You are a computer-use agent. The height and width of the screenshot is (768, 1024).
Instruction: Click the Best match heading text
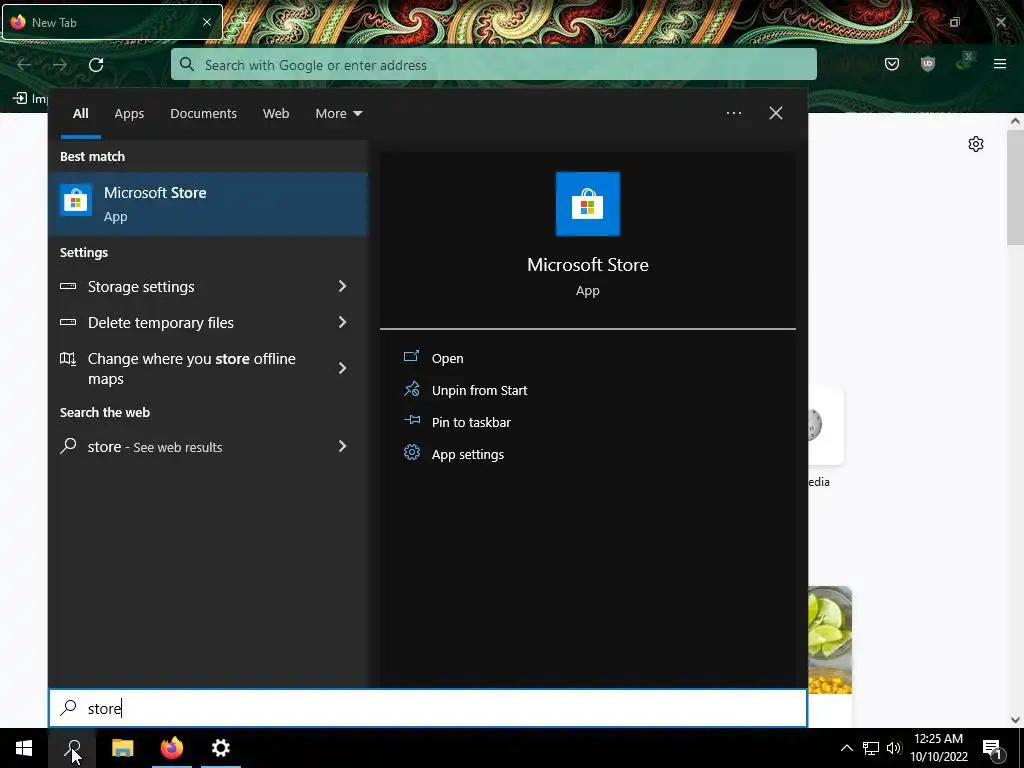[x=92, y=156]
